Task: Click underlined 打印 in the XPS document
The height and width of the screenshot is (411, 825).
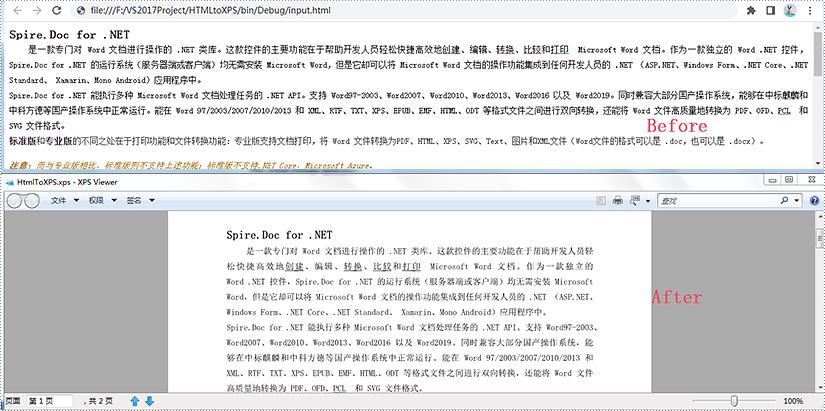Action: click(411, 266)
